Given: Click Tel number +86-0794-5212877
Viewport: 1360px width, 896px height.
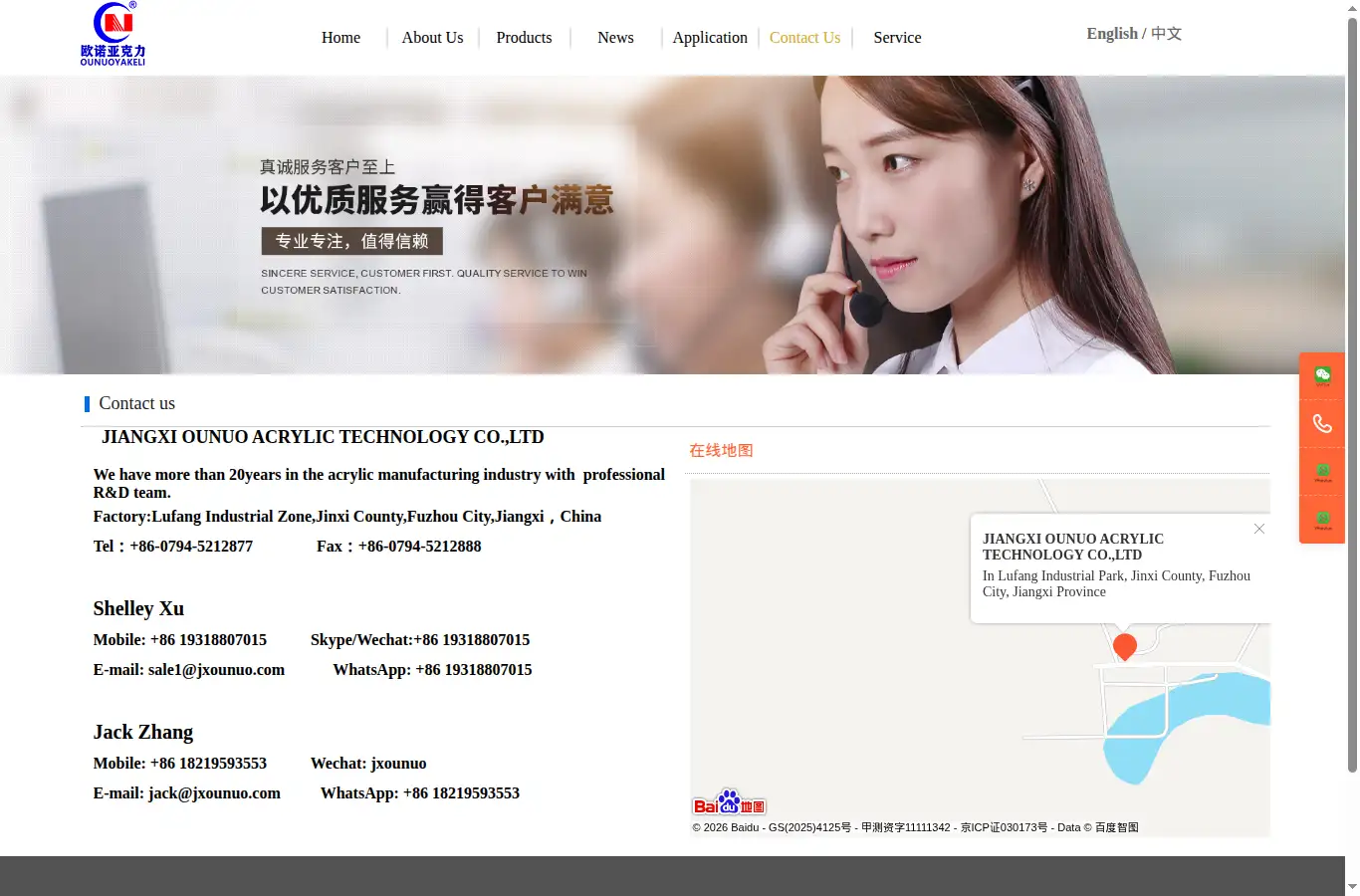Looking at the screenshot, I should (x=191, y=547).
